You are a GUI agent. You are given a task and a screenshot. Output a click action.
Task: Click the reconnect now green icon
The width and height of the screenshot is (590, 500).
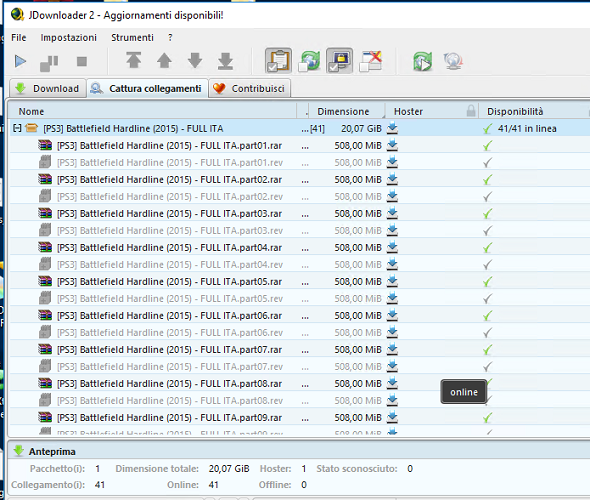click(422, 61)
